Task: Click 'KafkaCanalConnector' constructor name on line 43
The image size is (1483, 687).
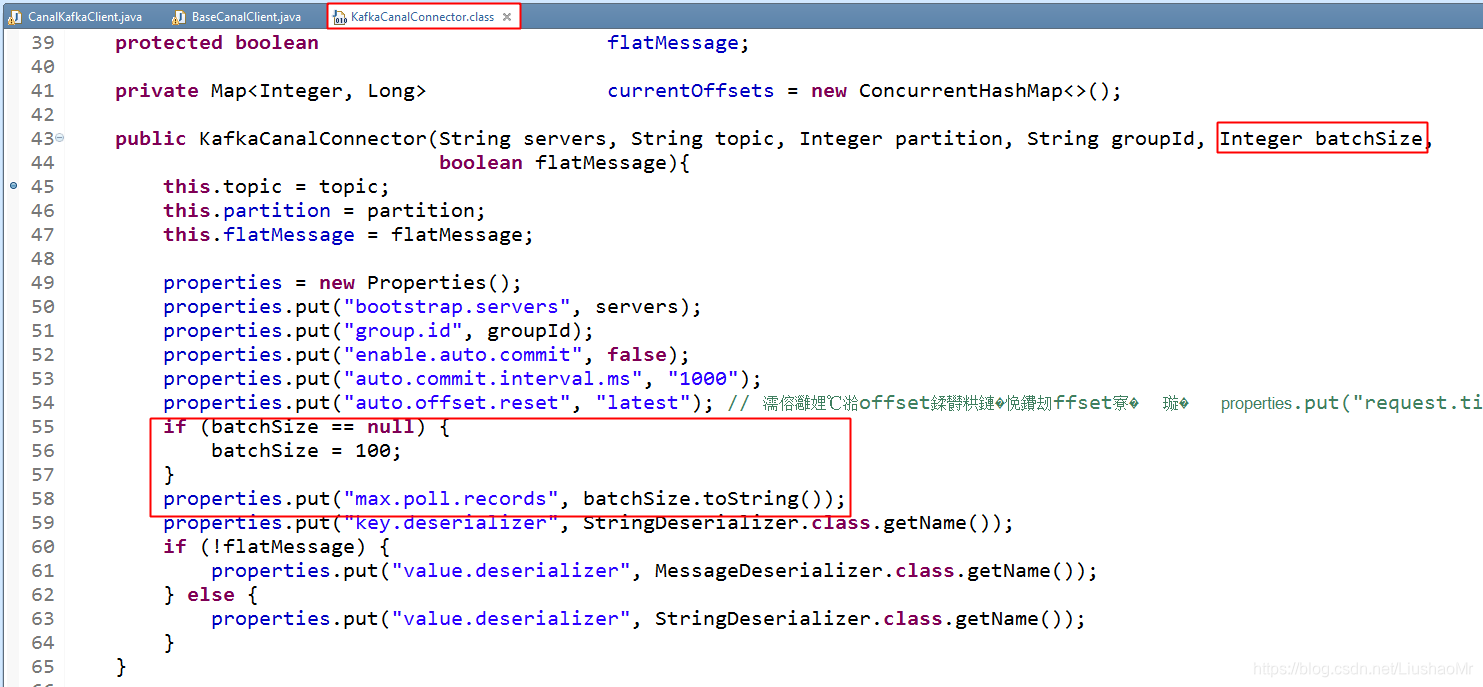Action: [313, 139]
